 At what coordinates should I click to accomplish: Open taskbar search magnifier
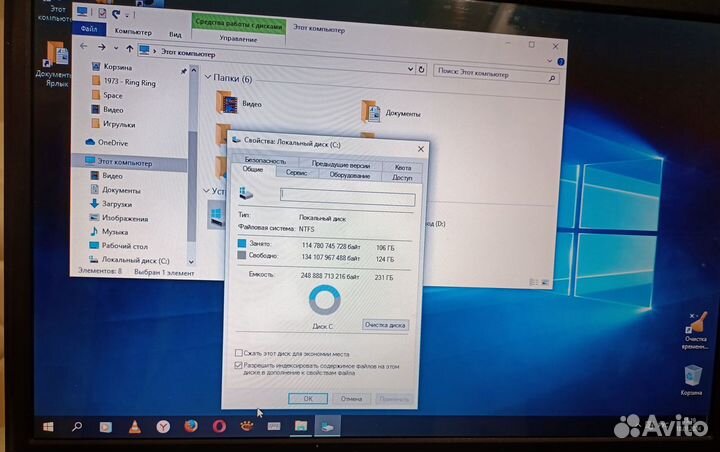point(77,427)
